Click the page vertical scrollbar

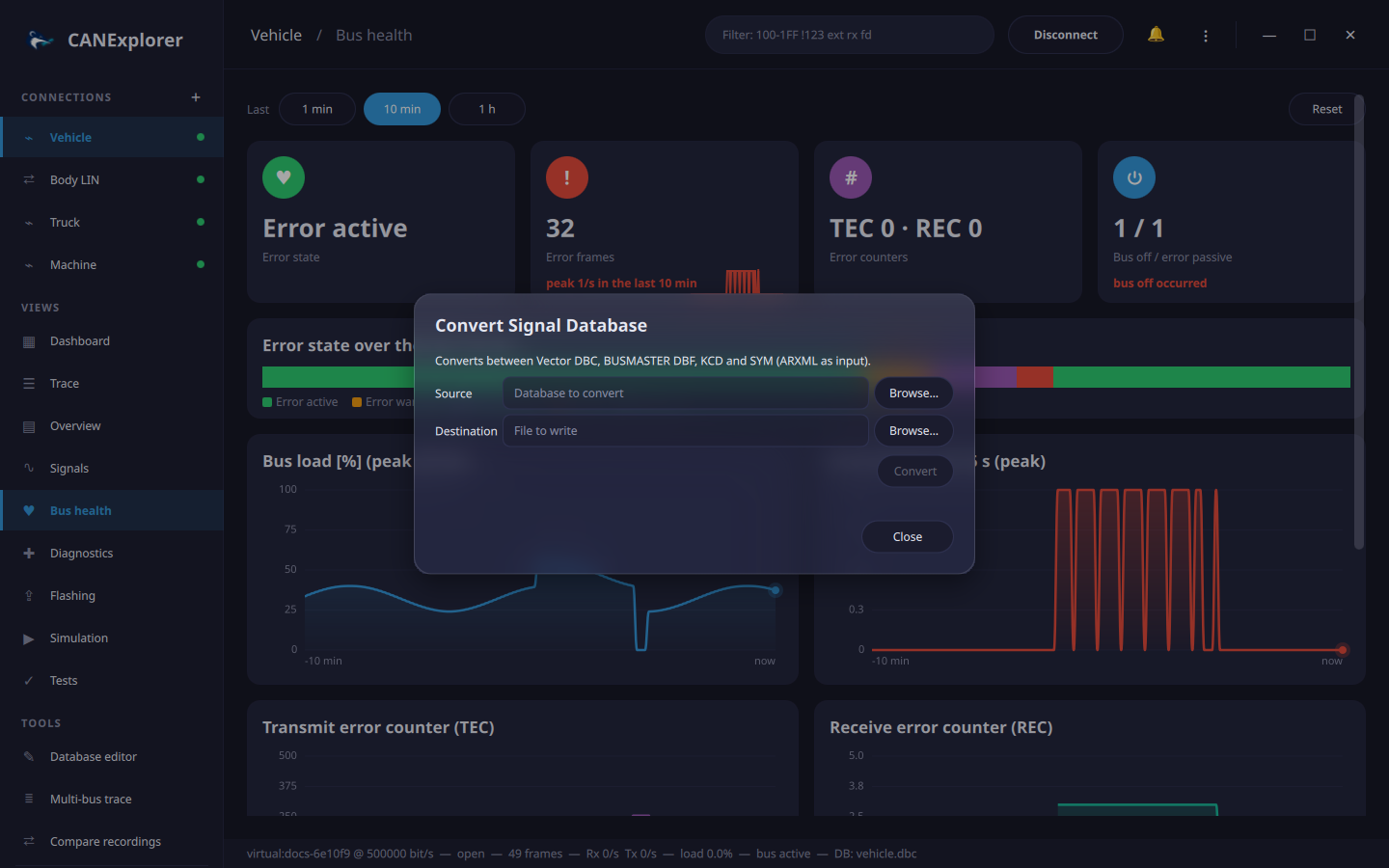[1359, 322]
